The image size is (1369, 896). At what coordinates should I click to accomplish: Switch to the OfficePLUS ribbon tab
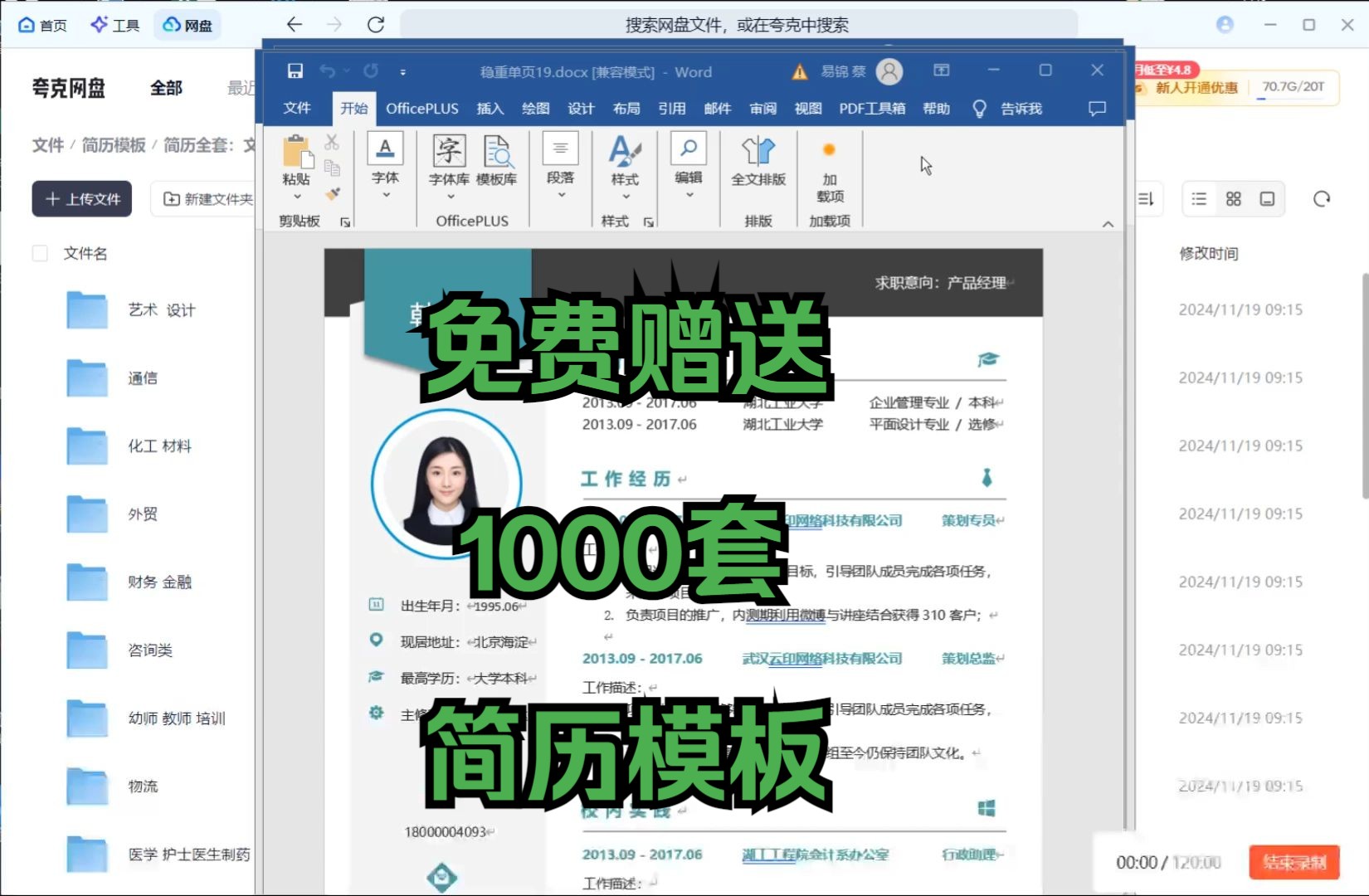tap(421, 108)
